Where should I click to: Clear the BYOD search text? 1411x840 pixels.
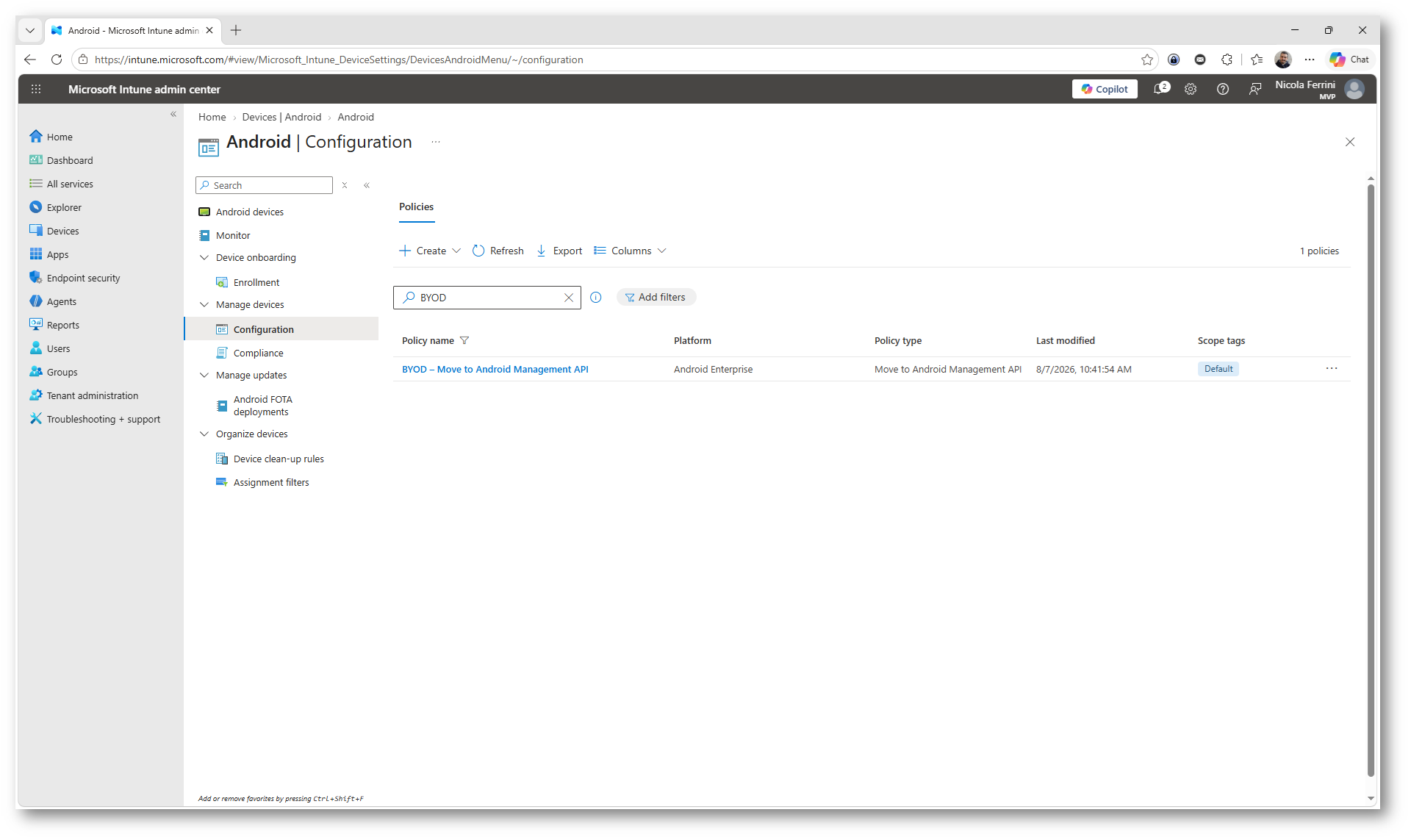click(568, 298)
